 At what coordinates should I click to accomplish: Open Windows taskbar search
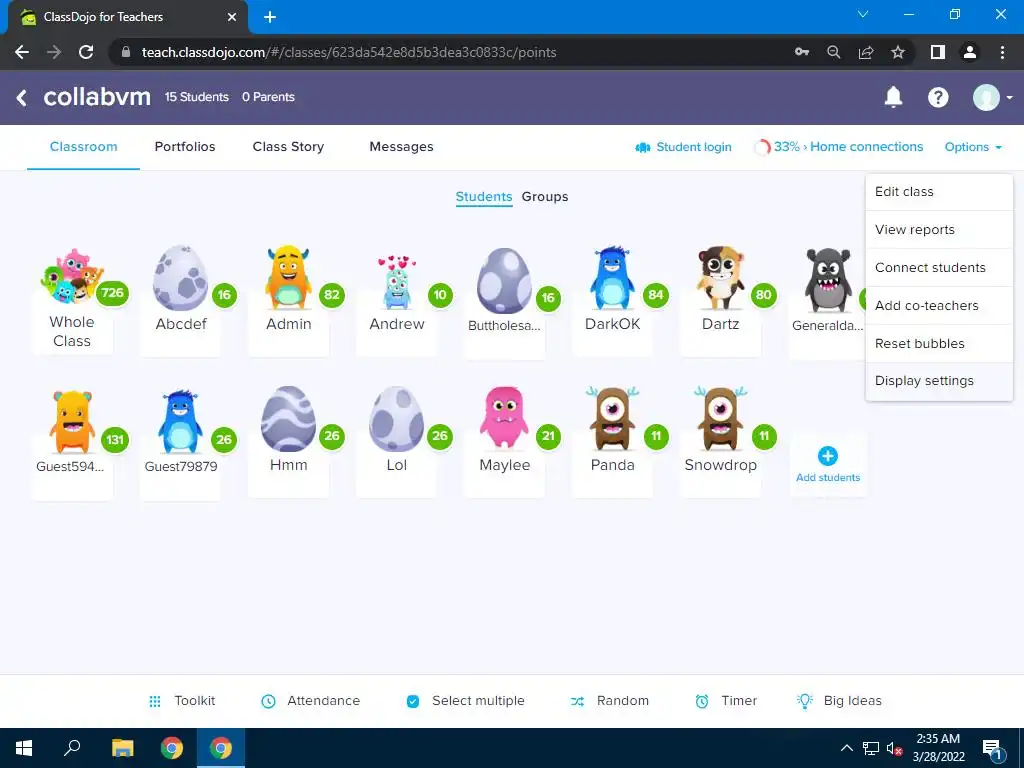[x=72, y=748]
